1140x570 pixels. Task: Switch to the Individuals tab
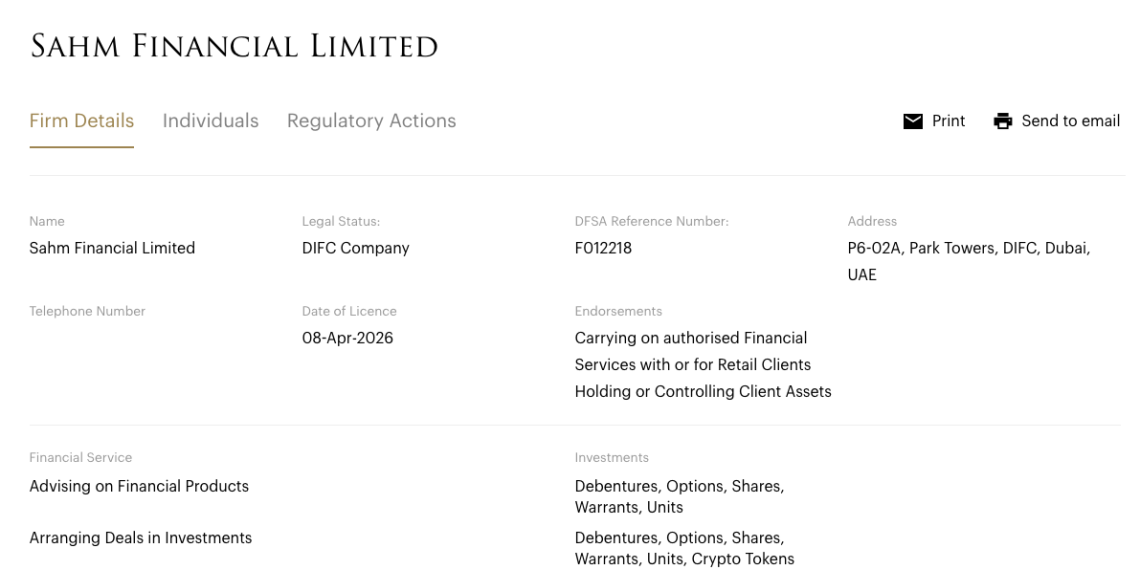[210, 121]
